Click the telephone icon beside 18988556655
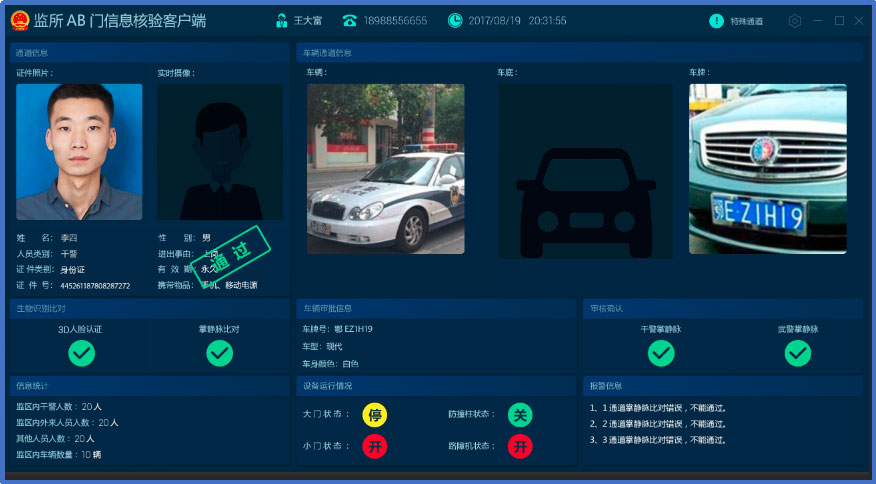Image resolution: width=876 pixels, height=484 pixels. (x=350, y=21)
